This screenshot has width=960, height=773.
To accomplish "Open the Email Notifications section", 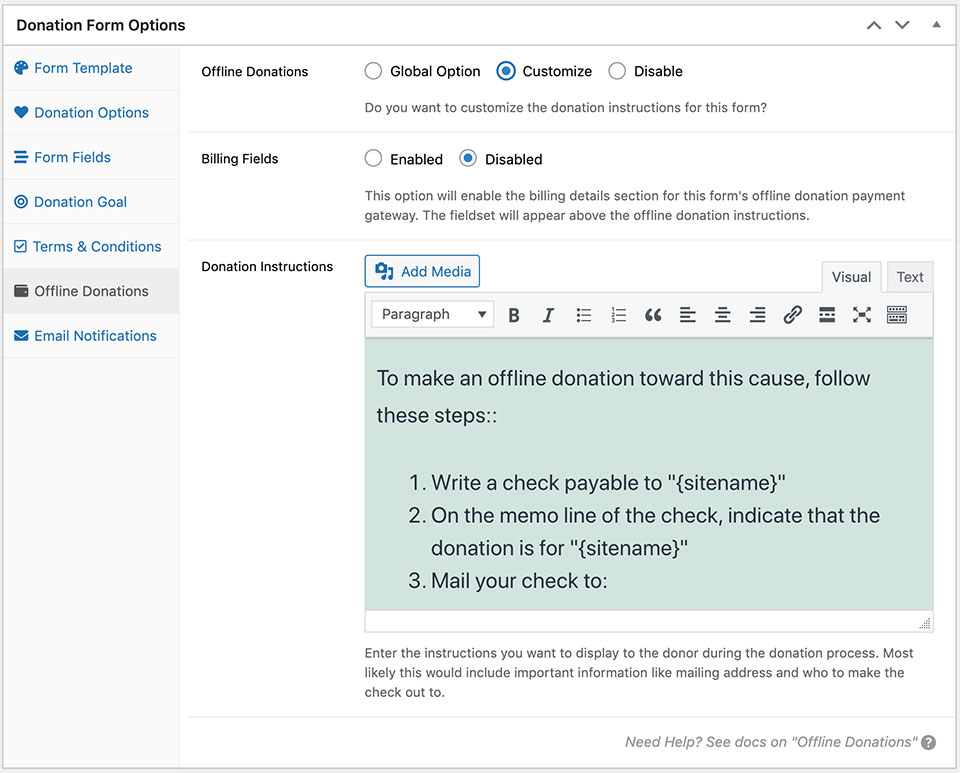I will coord(91,336).
